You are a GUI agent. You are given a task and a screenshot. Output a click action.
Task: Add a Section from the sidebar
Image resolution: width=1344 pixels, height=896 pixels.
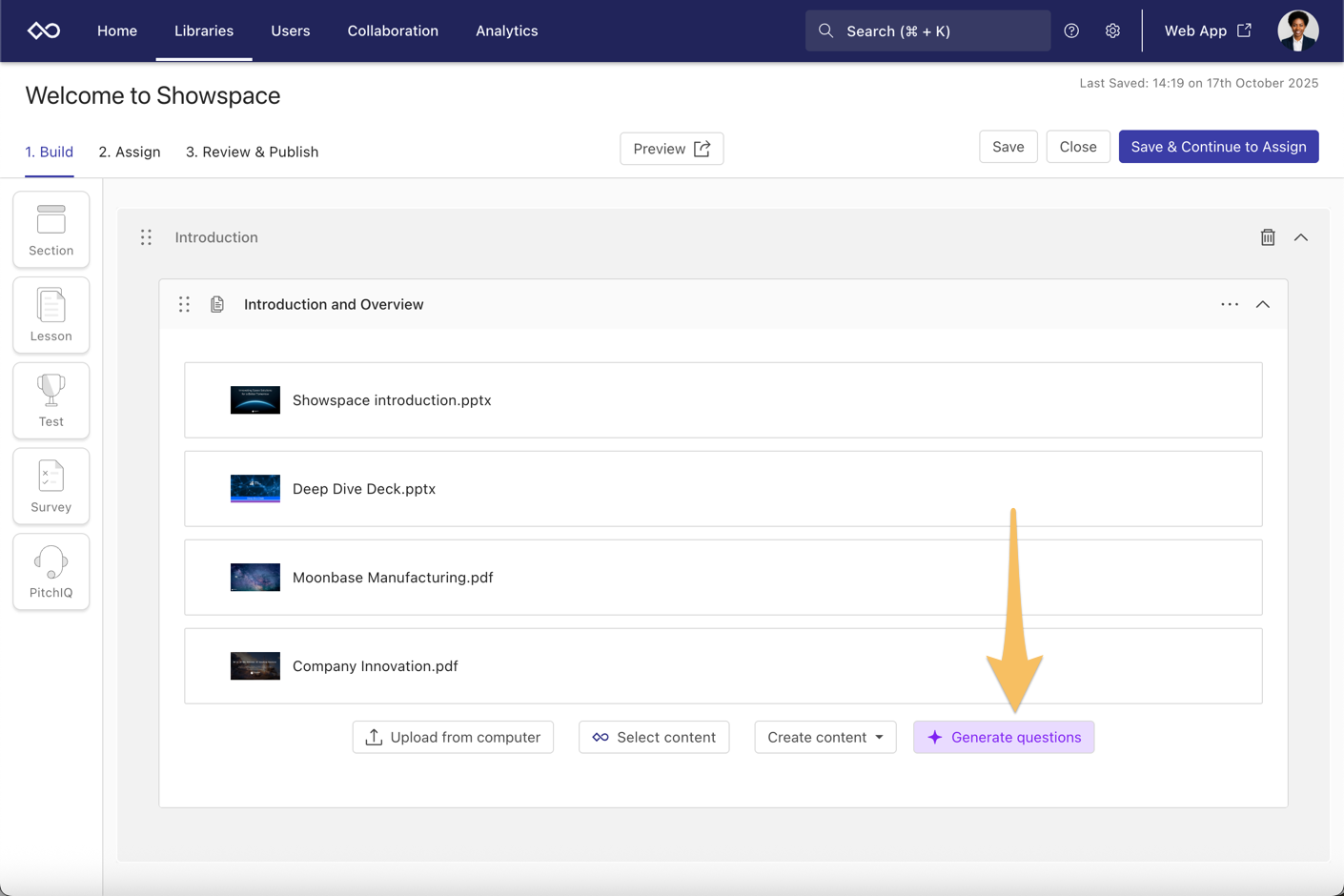point(51,230)
